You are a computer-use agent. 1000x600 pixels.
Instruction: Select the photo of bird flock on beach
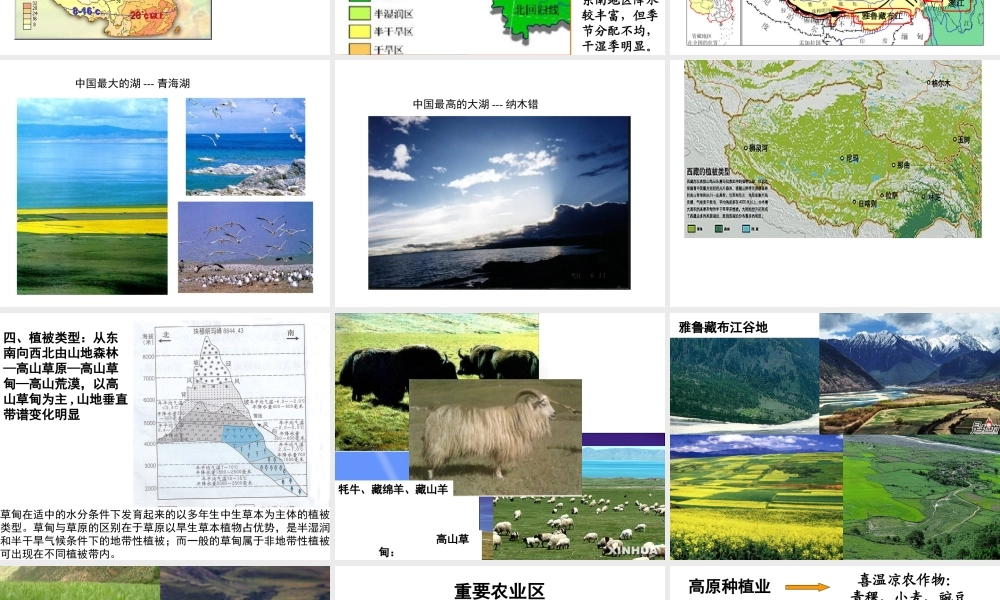[x=246, y=247]
